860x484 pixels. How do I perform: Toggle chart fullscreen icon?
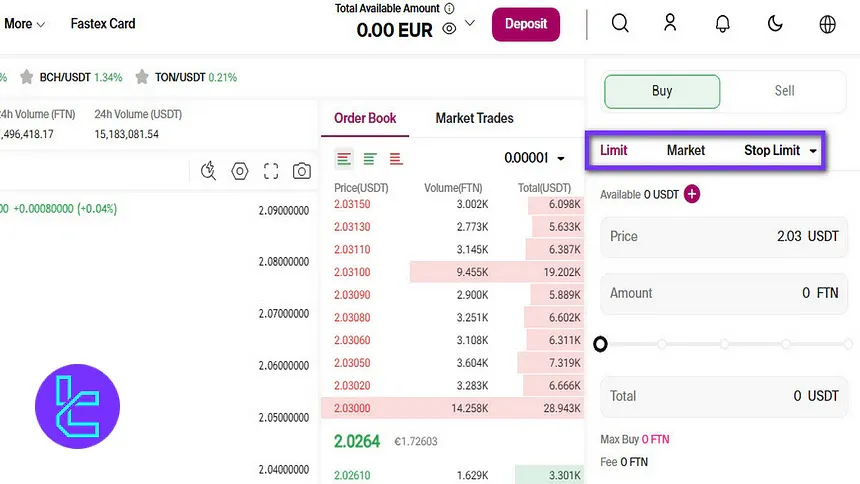pyautogui.click(x=271, y=171)
